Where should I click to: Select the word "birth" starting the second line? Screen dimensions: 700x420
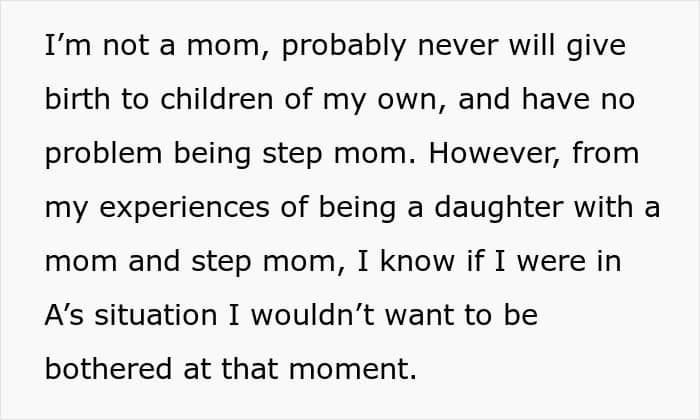point(75,101)
